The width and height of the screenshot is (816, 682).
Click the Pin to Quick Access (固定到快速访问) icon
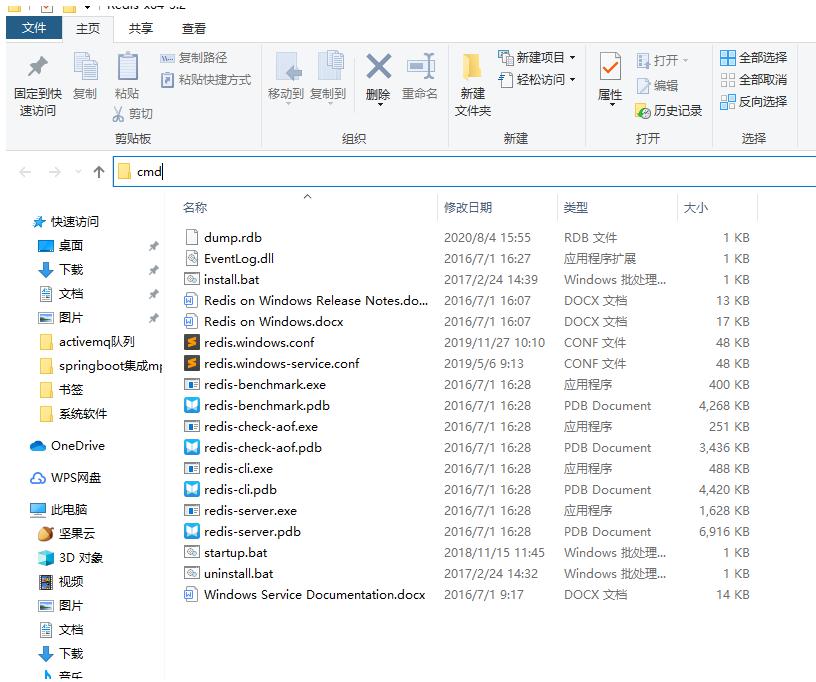pos(37,67)
